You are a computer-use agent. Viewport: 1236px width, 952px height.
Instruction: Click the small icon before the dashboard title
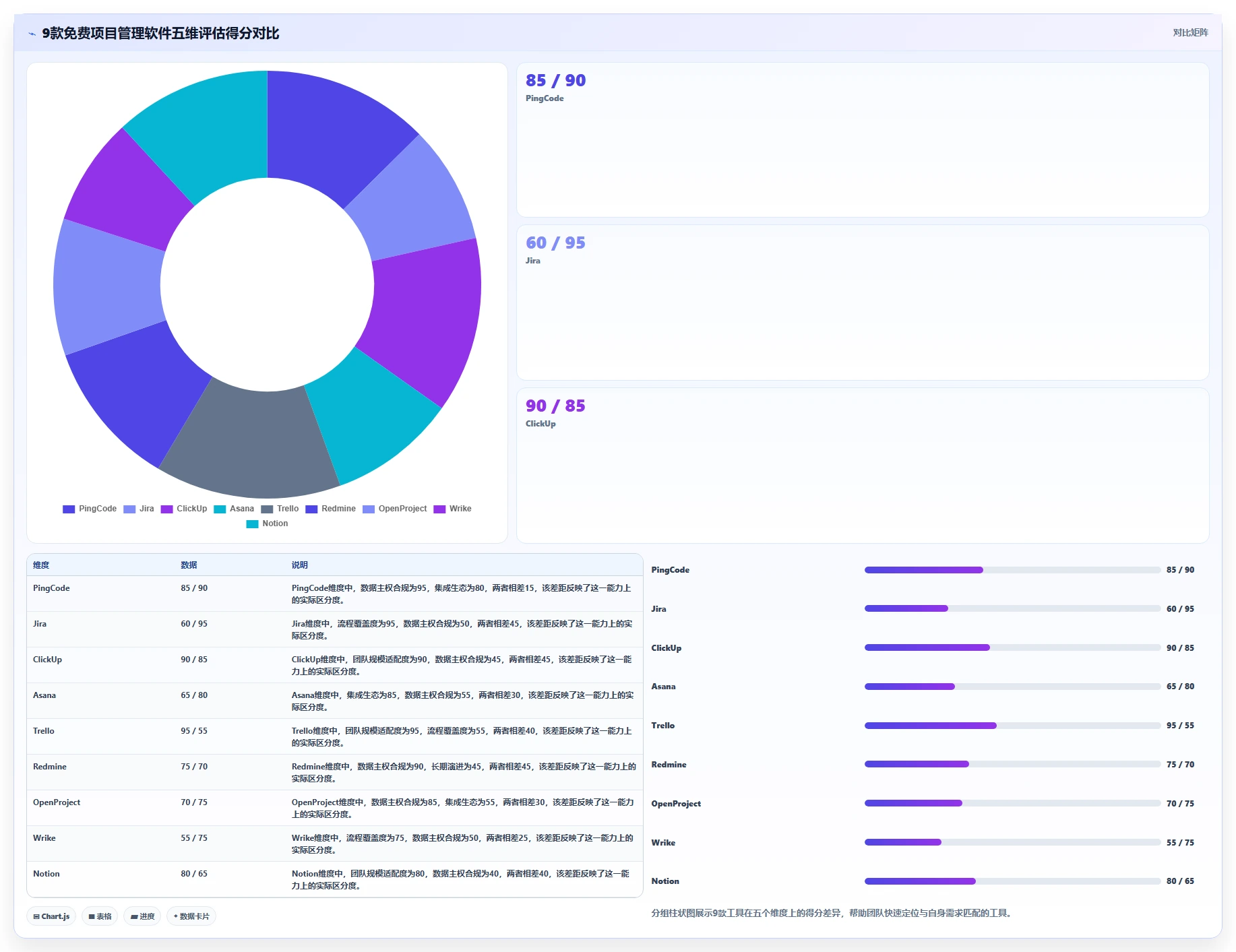coord(32,34)
